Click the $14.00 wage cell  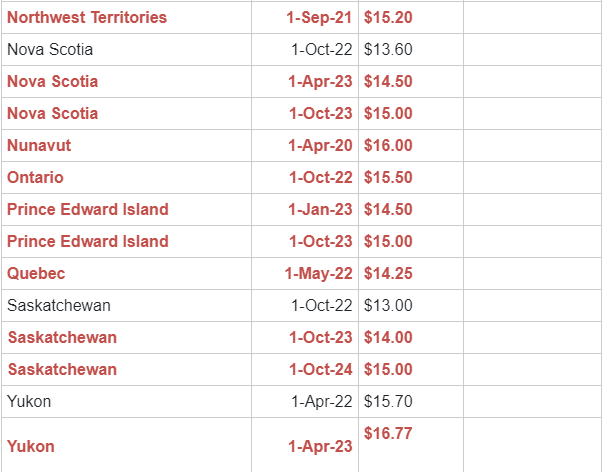(x=389, y=338)
